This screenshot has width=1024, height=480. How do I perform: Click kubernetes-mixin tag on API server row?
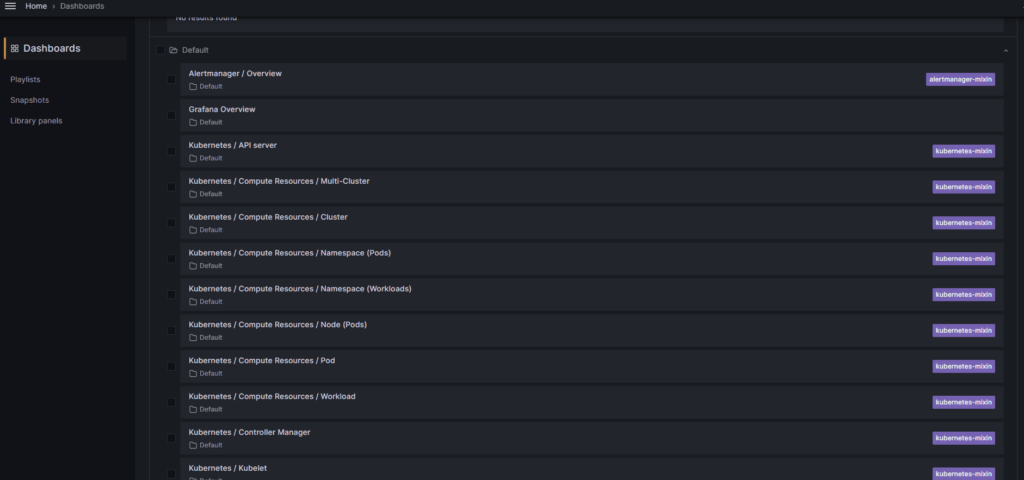pyautogui.click(x=963, y=152)
